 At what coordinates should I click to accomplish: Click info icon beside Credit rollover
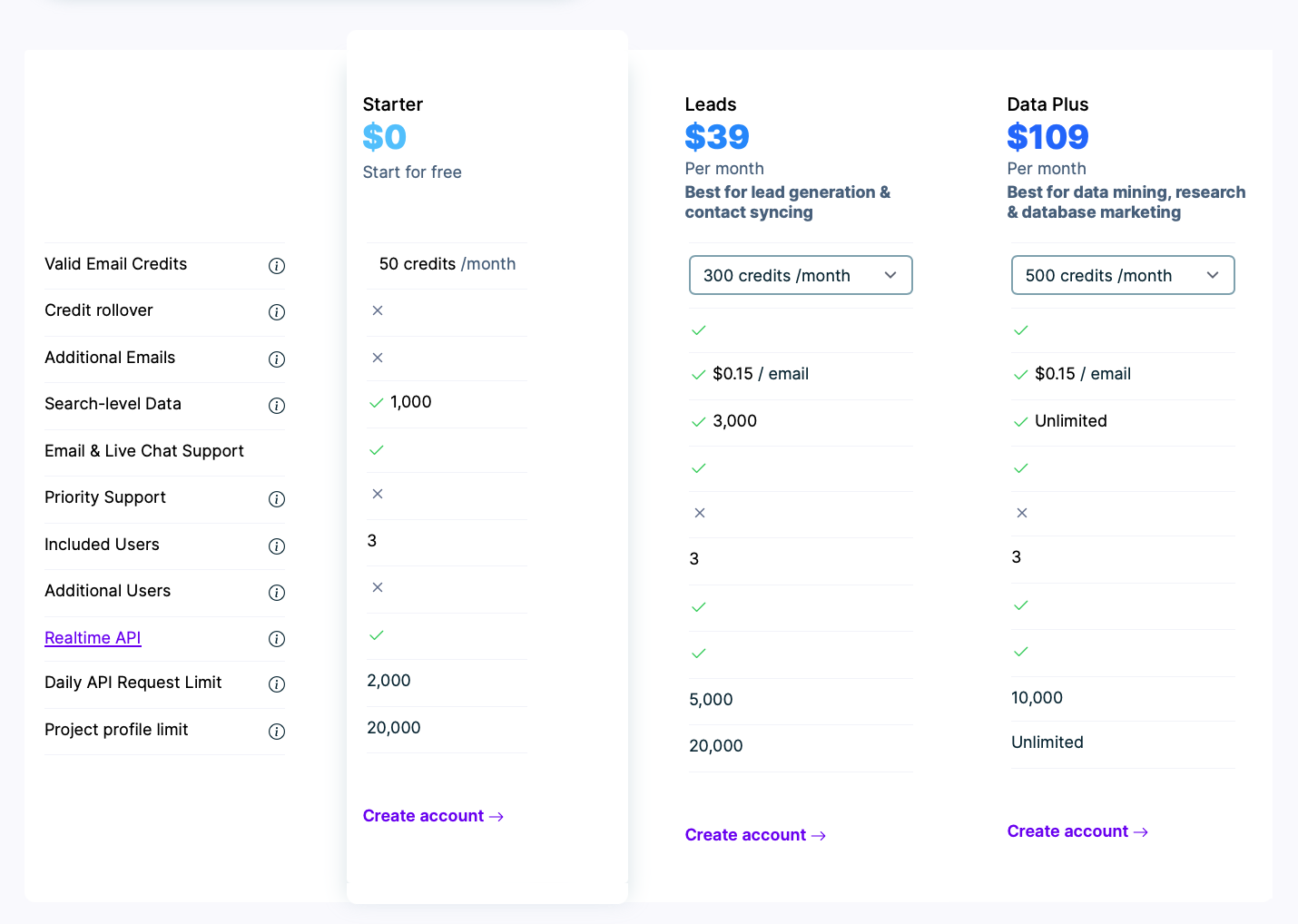(x=277, y=312)
